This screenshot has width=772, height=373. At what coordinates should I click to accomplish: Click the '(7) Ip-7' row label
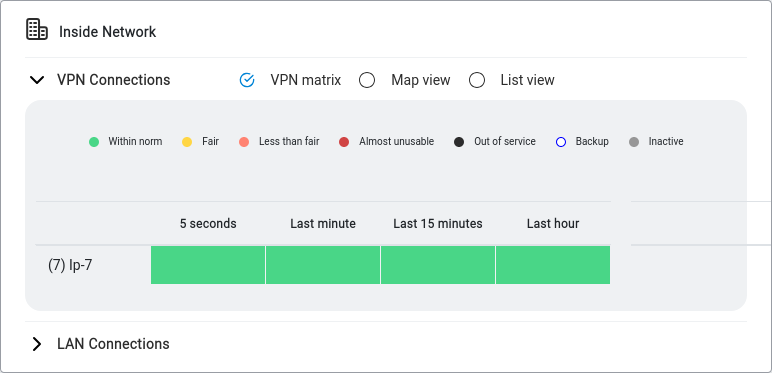pos(70,266)
